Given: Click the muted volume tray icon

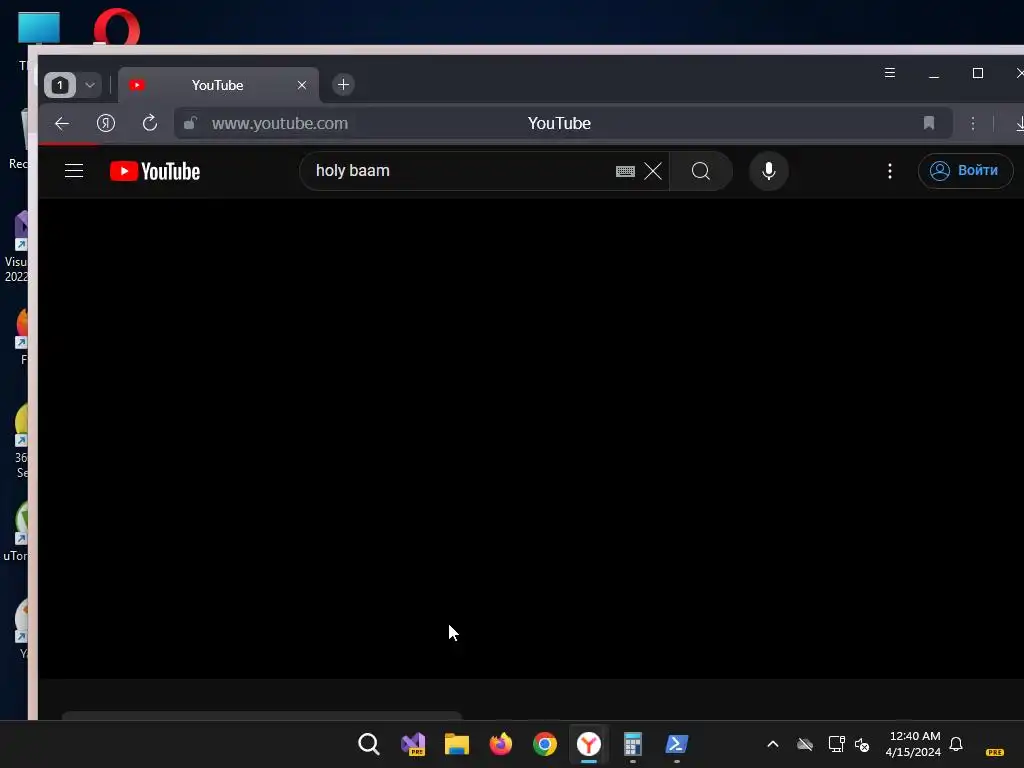Looking at the screenshot, I should click(x=862, y=744).
